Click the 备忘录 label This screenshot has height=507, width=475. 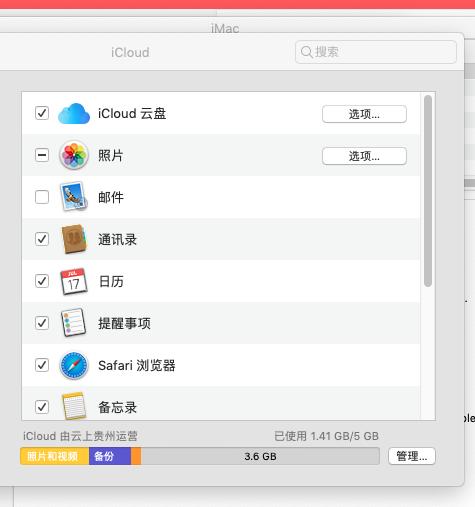coord(117,407)
